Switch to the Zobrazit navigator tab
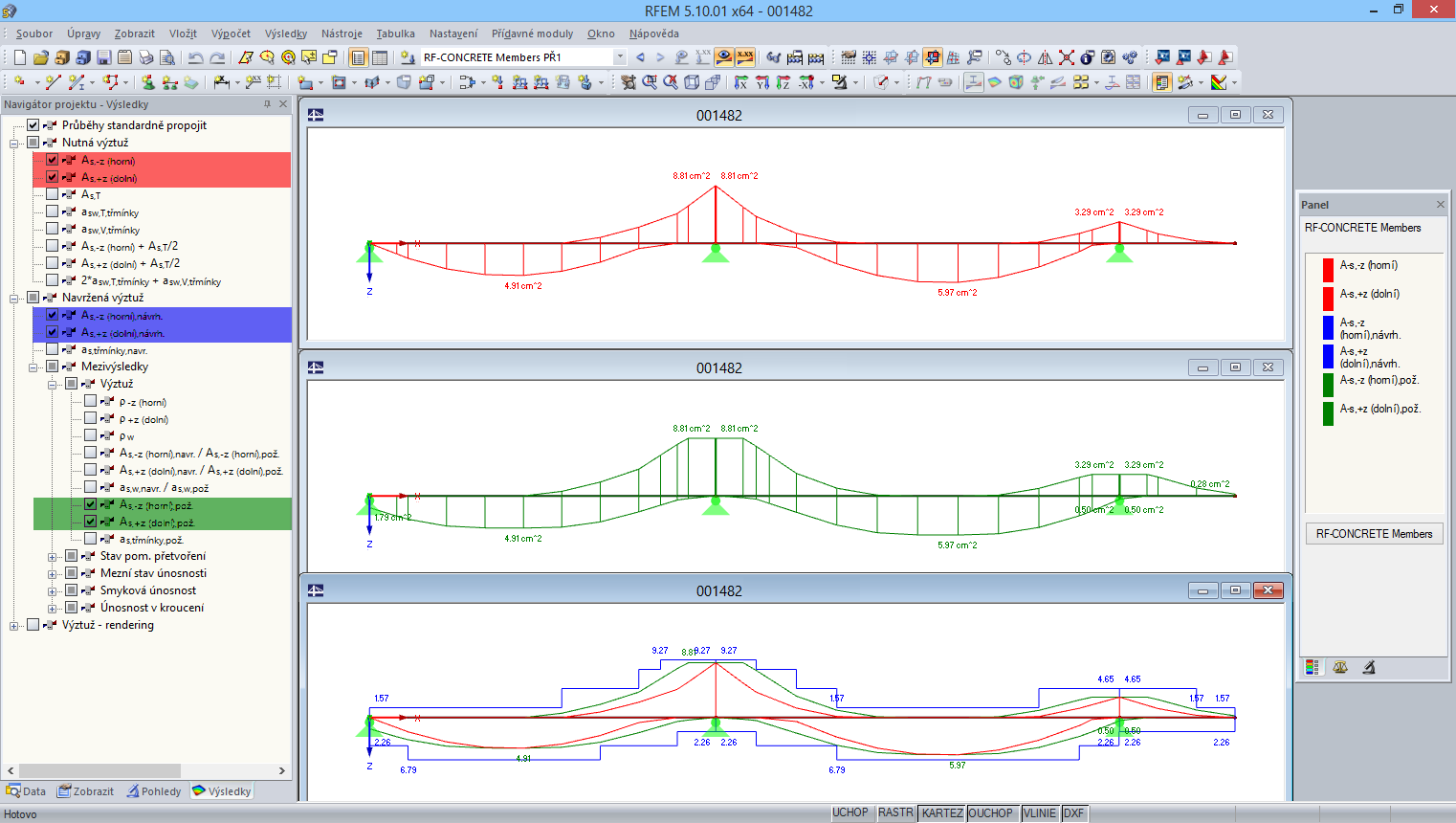 click(86, 791)
